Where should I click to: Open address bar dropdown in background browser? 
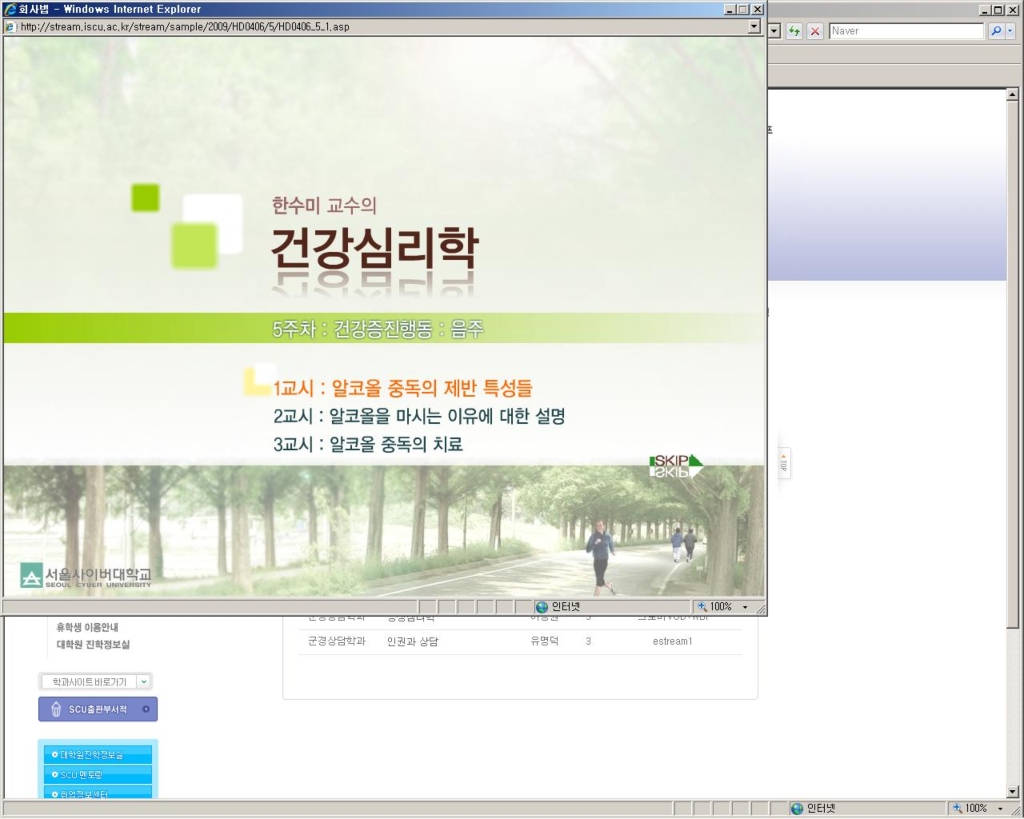tap(775, 31)
